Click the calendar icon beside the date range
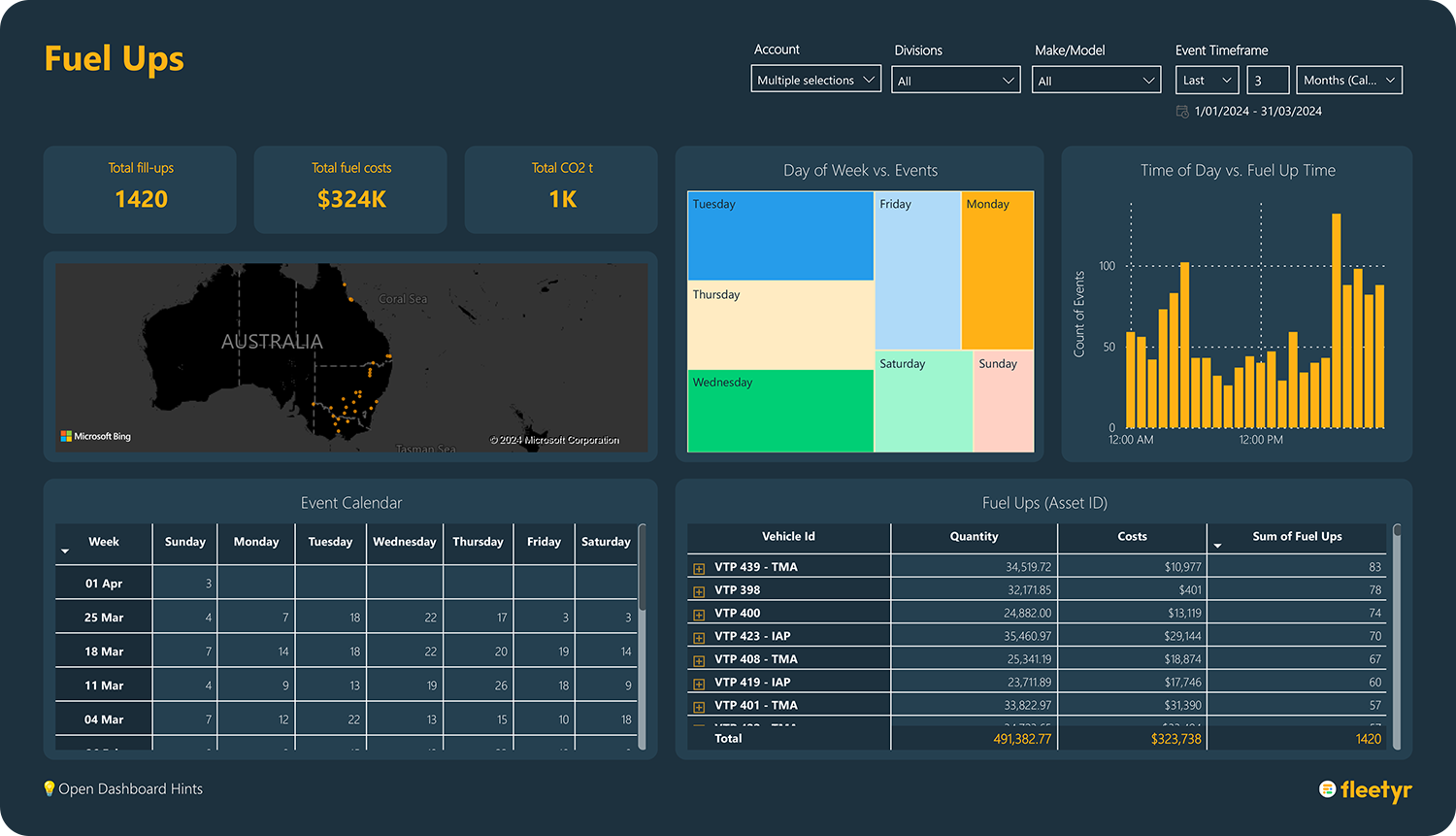This screenshot has height=836, width=1456. click(x=1182, y=112)
